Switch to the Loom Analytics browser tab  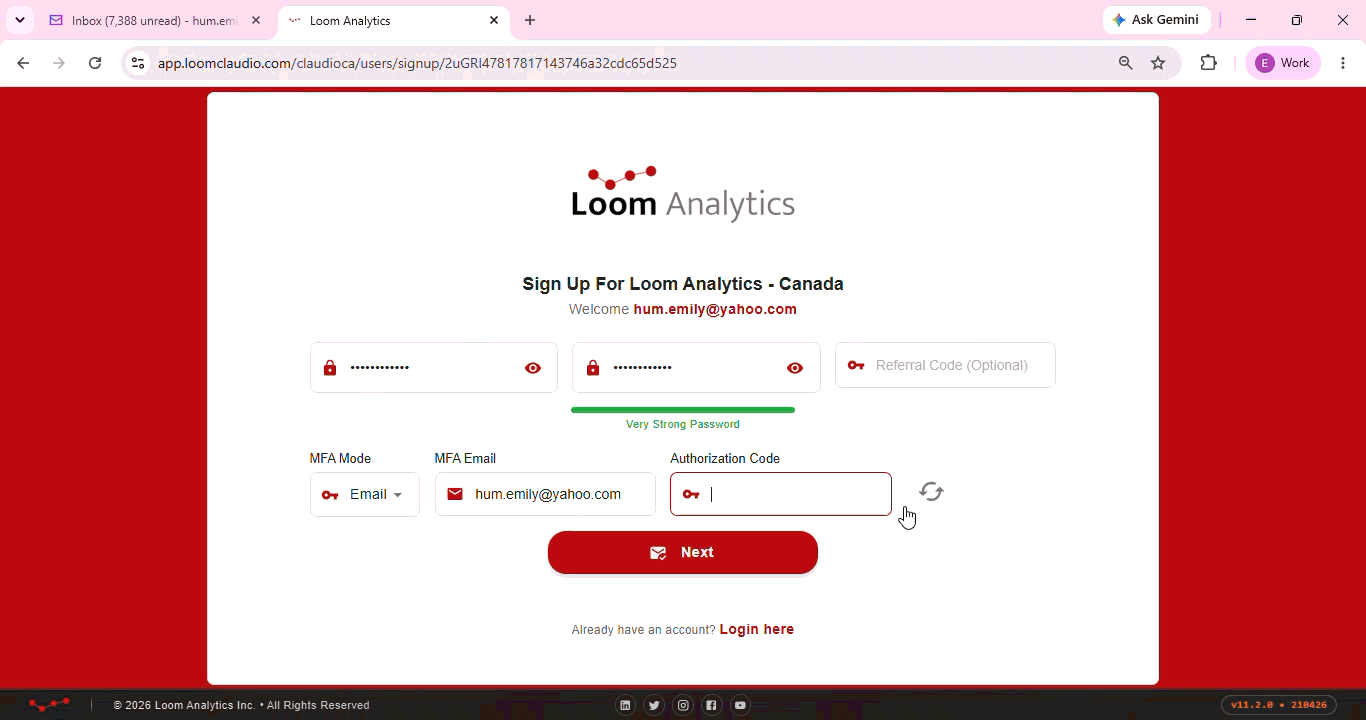[x=394, y=20]
